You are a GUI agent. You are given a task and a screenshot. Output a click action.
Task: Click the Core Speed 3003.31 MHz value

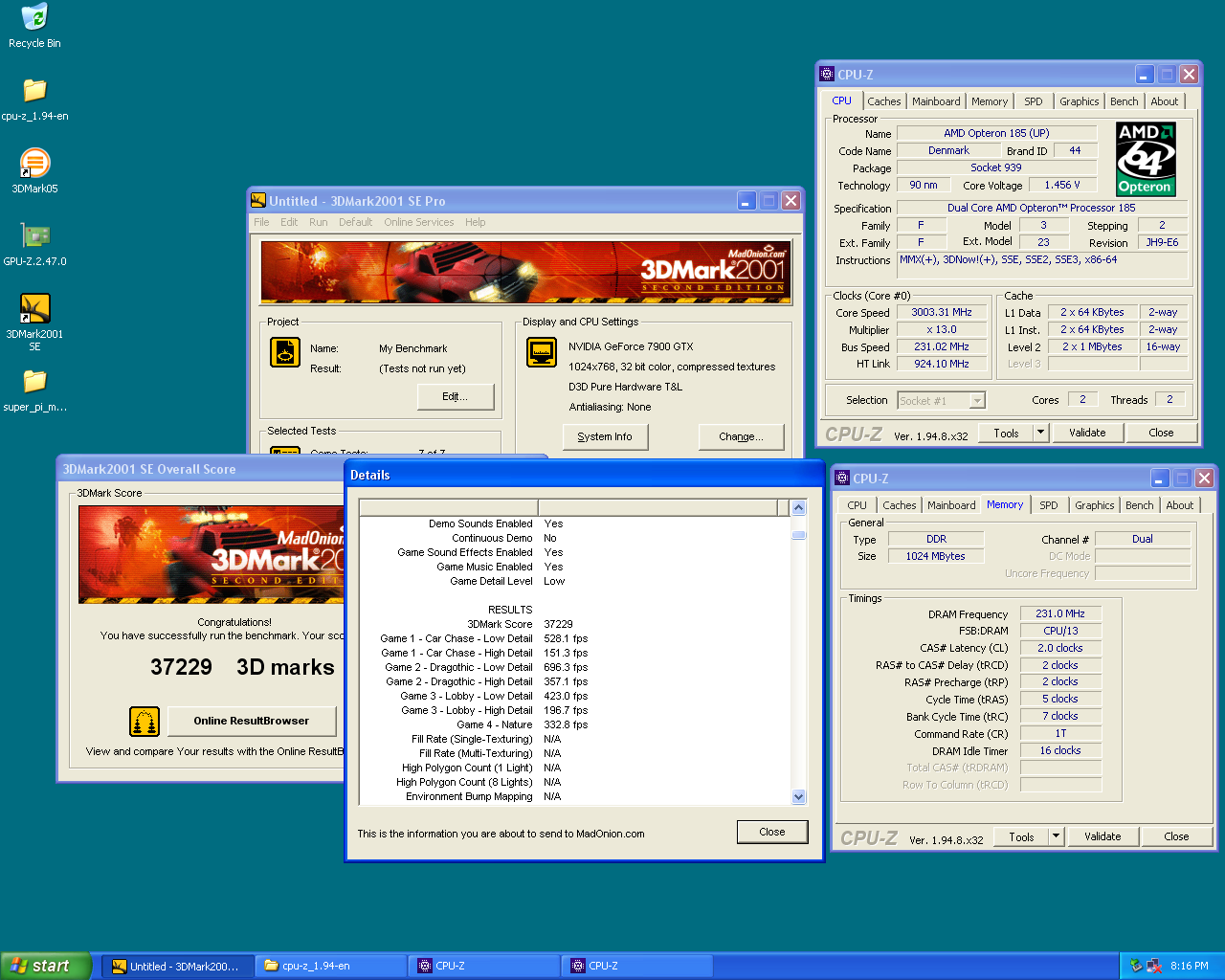coord(941,312)
